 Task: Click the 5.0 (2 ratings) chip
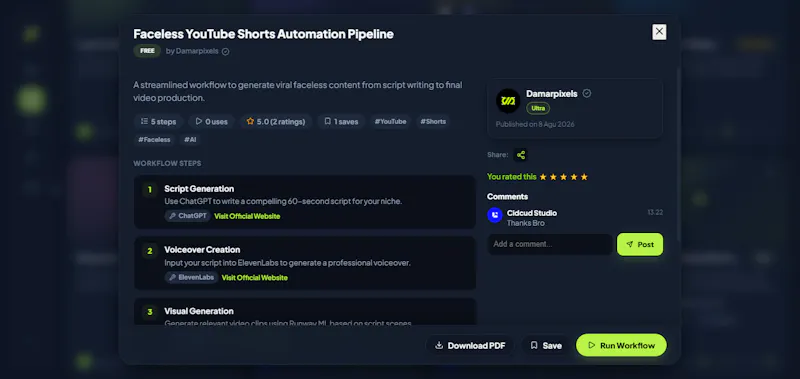coord(276,122)
